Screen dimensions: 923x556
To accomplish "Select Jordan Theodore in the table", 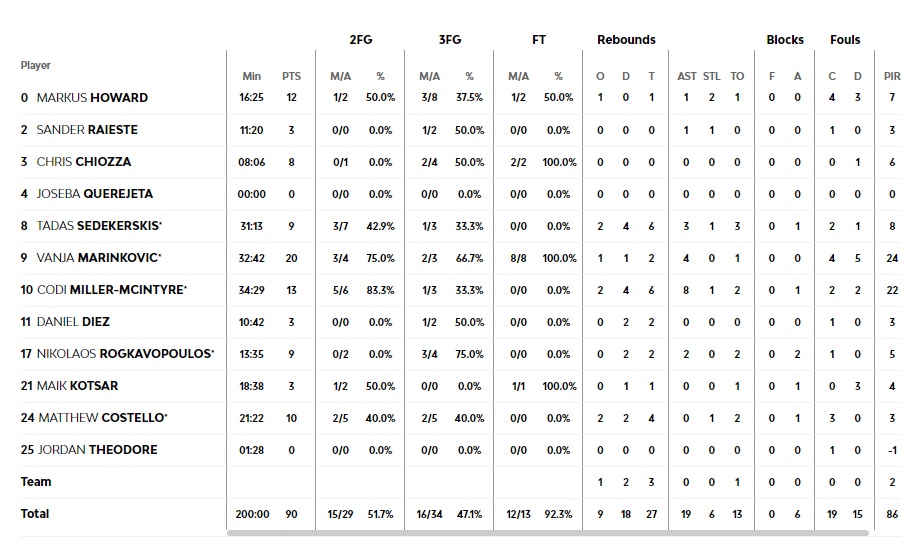I will point(97,450).
